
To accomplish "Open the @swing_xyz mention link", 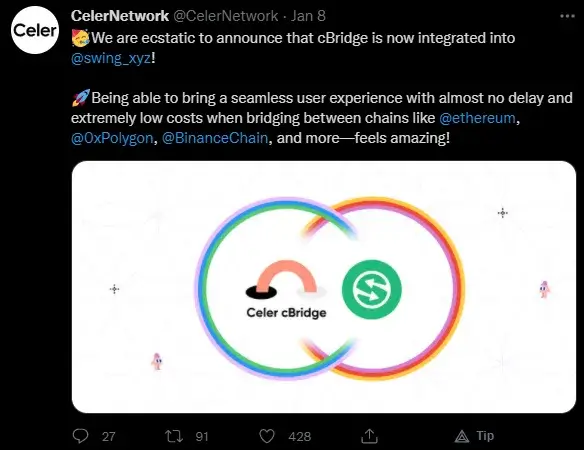I will 111,58.
